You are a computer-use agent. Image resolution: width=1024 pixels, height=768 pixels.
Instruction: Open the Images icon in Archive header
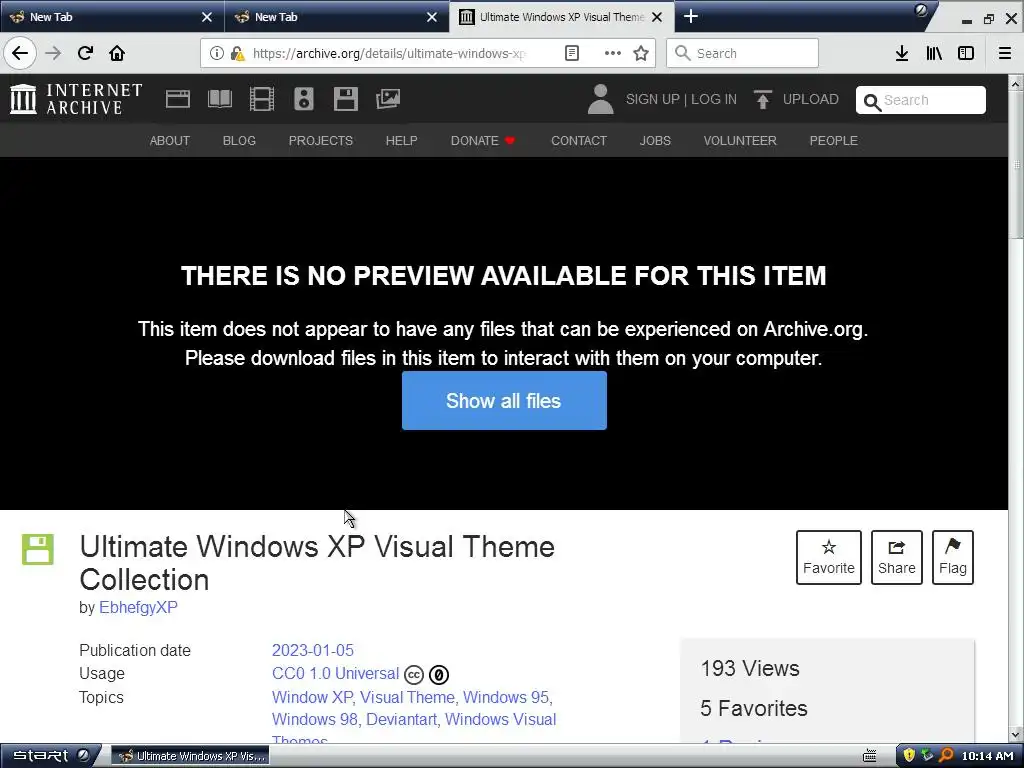coord(388,99)
